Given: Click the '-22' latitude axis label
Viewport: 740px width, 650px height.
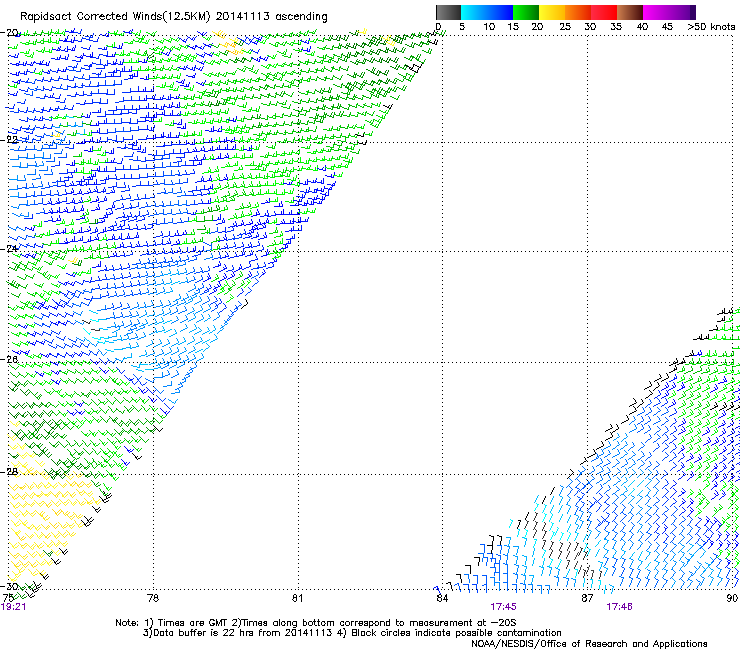Looking at the screenshot, I should pos(9,140).
